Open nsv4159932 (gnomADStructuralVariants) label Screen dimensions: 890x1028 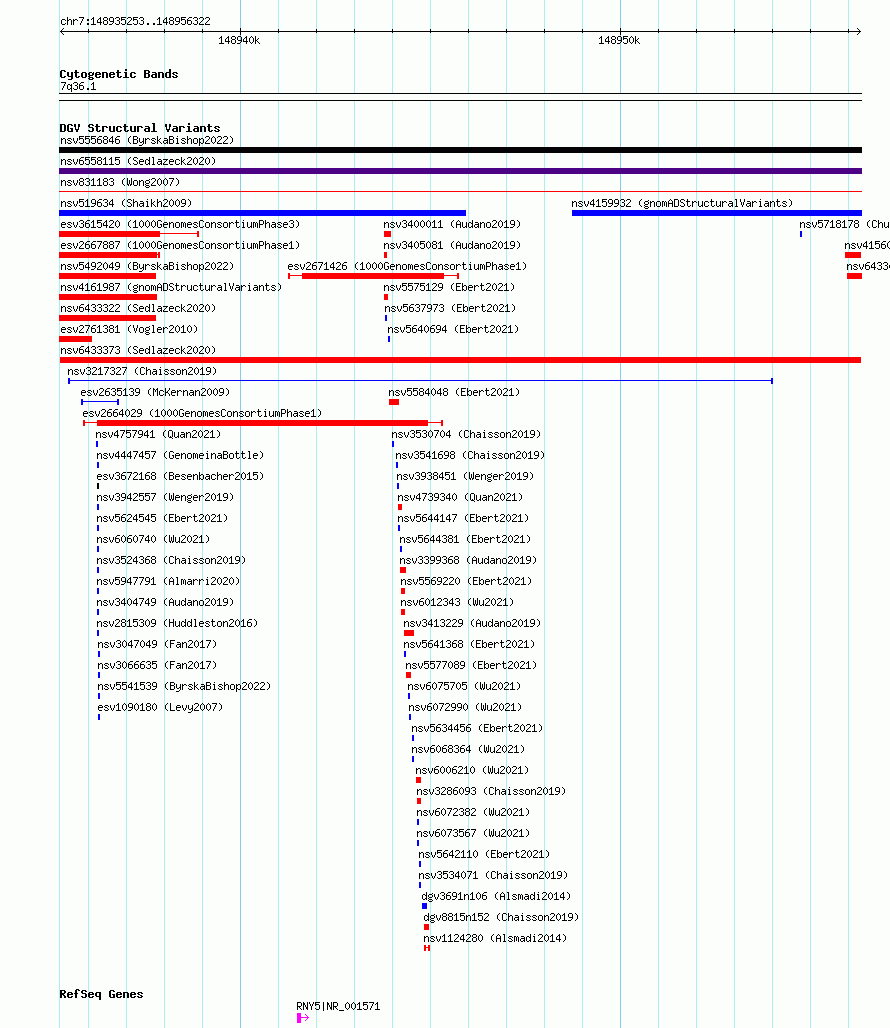pyautogui.click(x=682, y=203)
